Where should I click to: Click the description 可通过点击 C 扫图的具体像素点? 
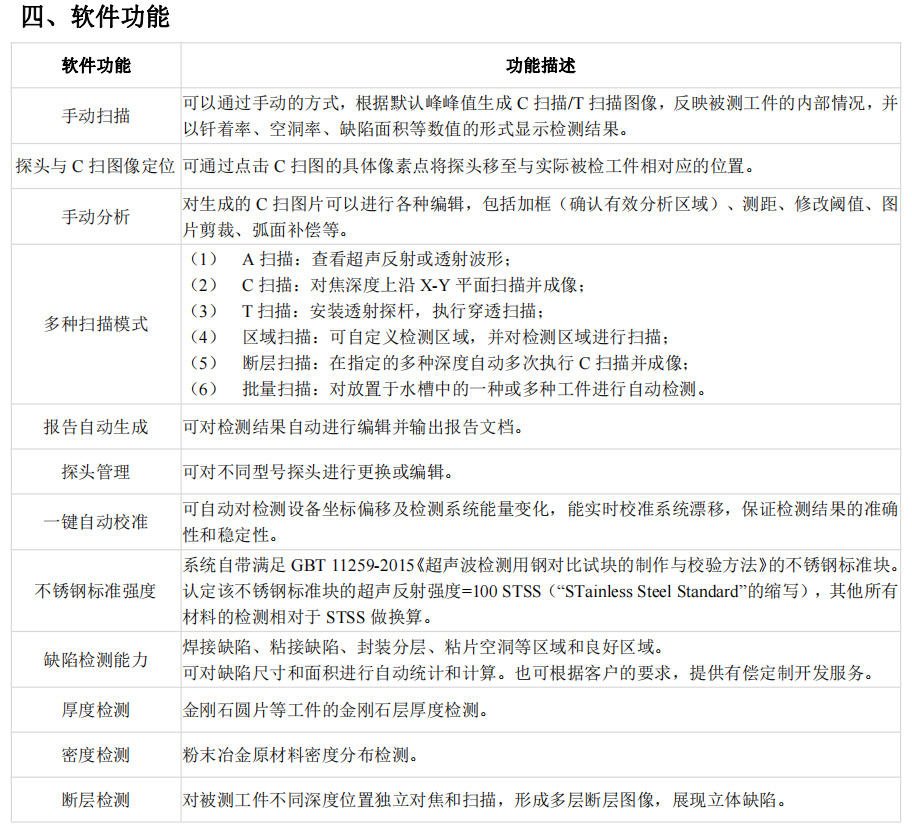click(469, 166)
